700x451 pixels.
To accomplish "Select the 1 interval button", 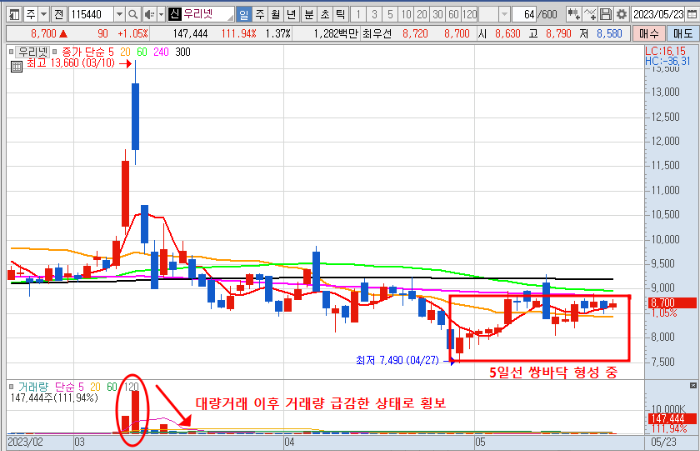I will click(358, 15).
